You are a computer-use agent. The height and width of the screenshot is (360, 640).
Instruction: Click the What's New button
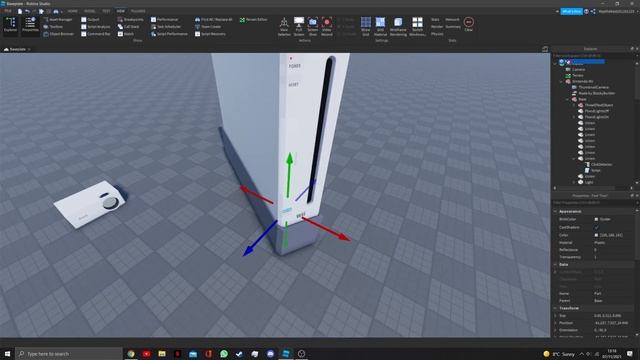pos(571,11)
